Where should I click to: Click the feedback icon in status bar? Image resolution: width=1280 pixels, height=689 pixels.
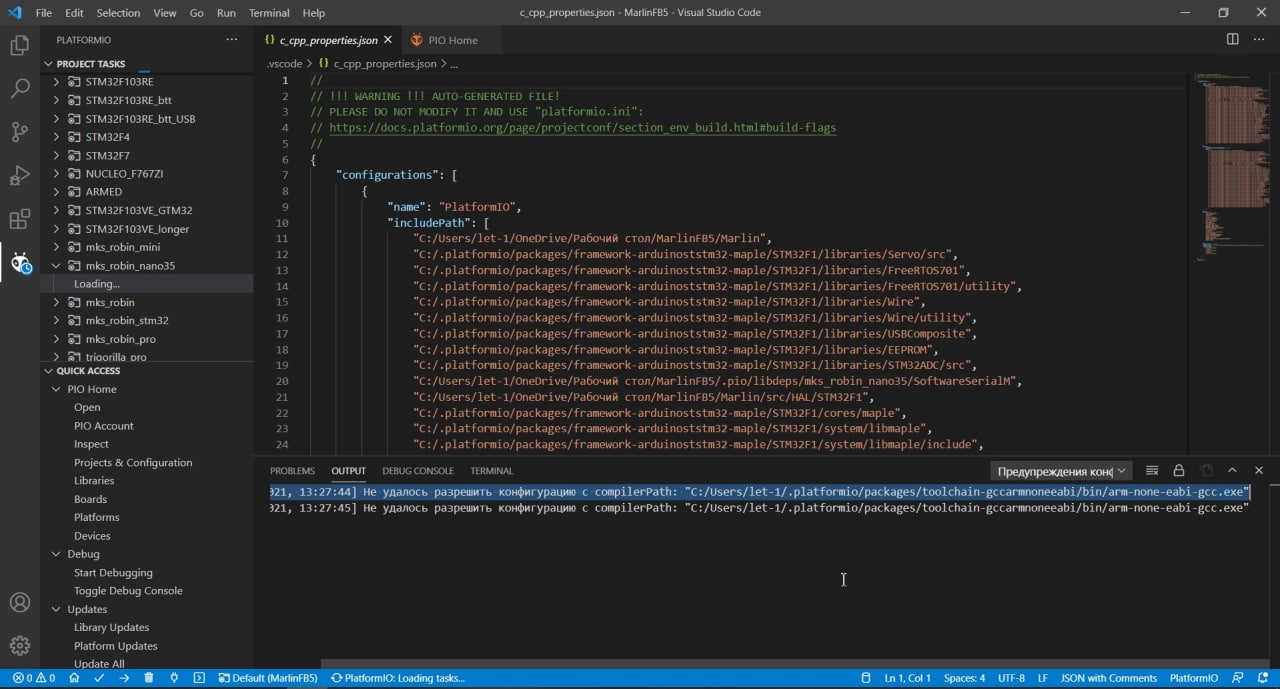pyautogui.click(x=1238, y=678)
